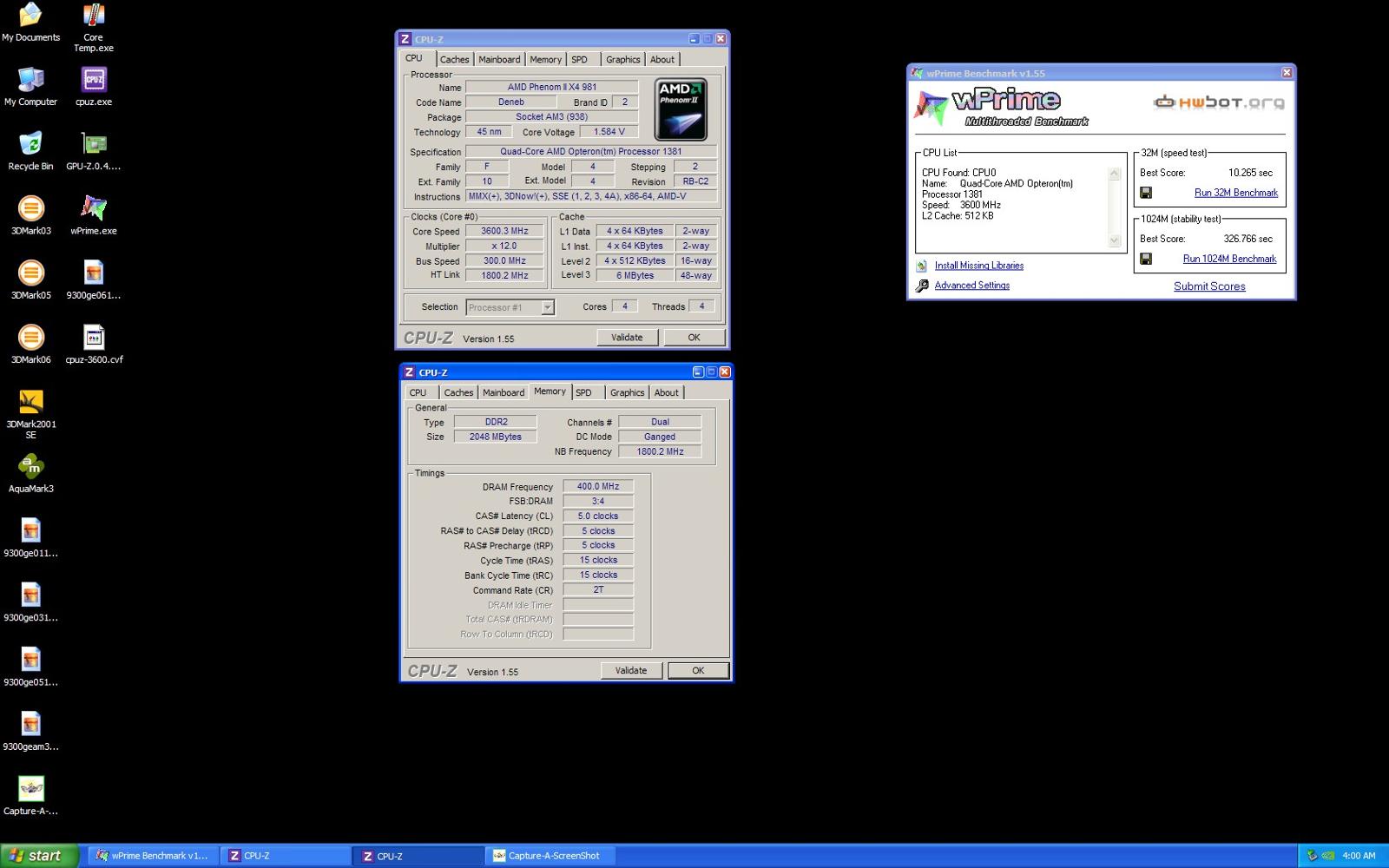Image resolution: width=1389 pixels, height=868 pixels.
Task: Click save icon beside 1024M Best Score
Action: pyautogui.click(x=1146, y=259)
